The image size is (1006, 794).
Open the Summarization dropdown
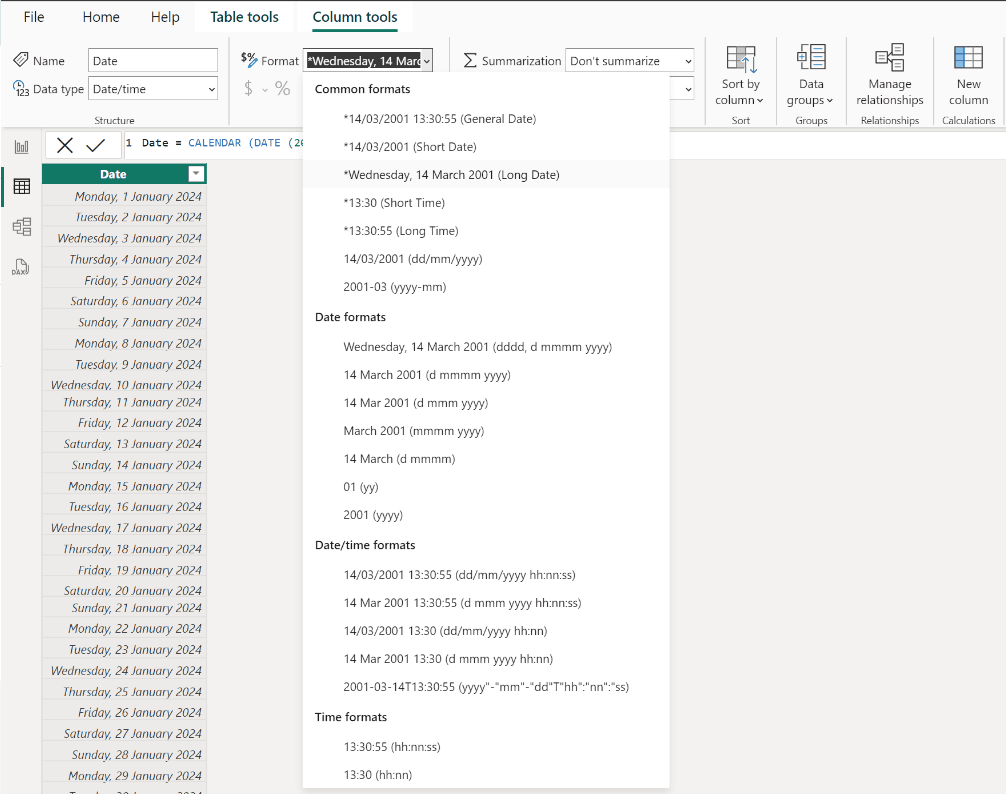(x=629, y=60)
